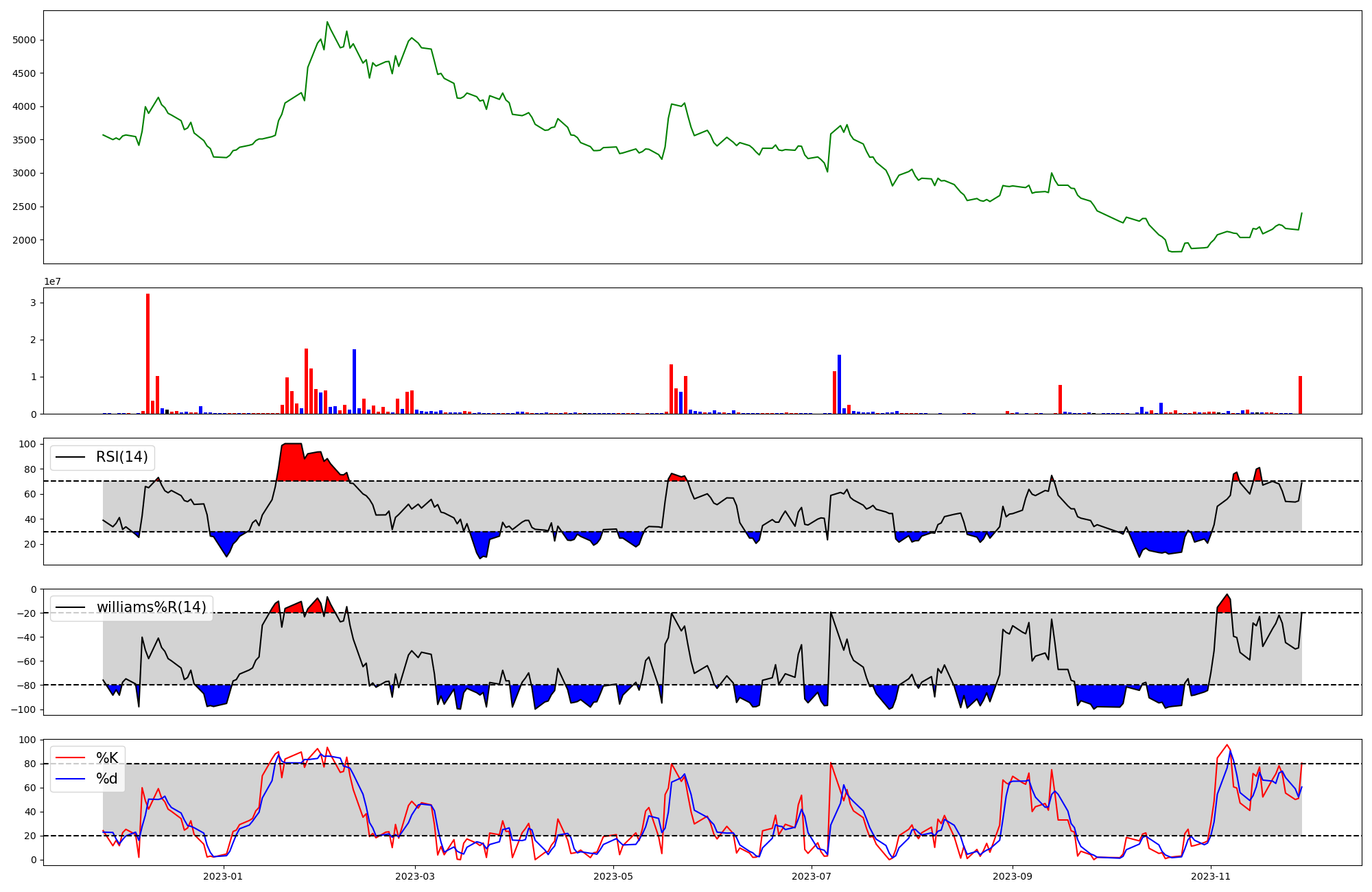
Task: Click the tall blue volume bar in July
Action: pyautogui.click(x=839, y=384)
